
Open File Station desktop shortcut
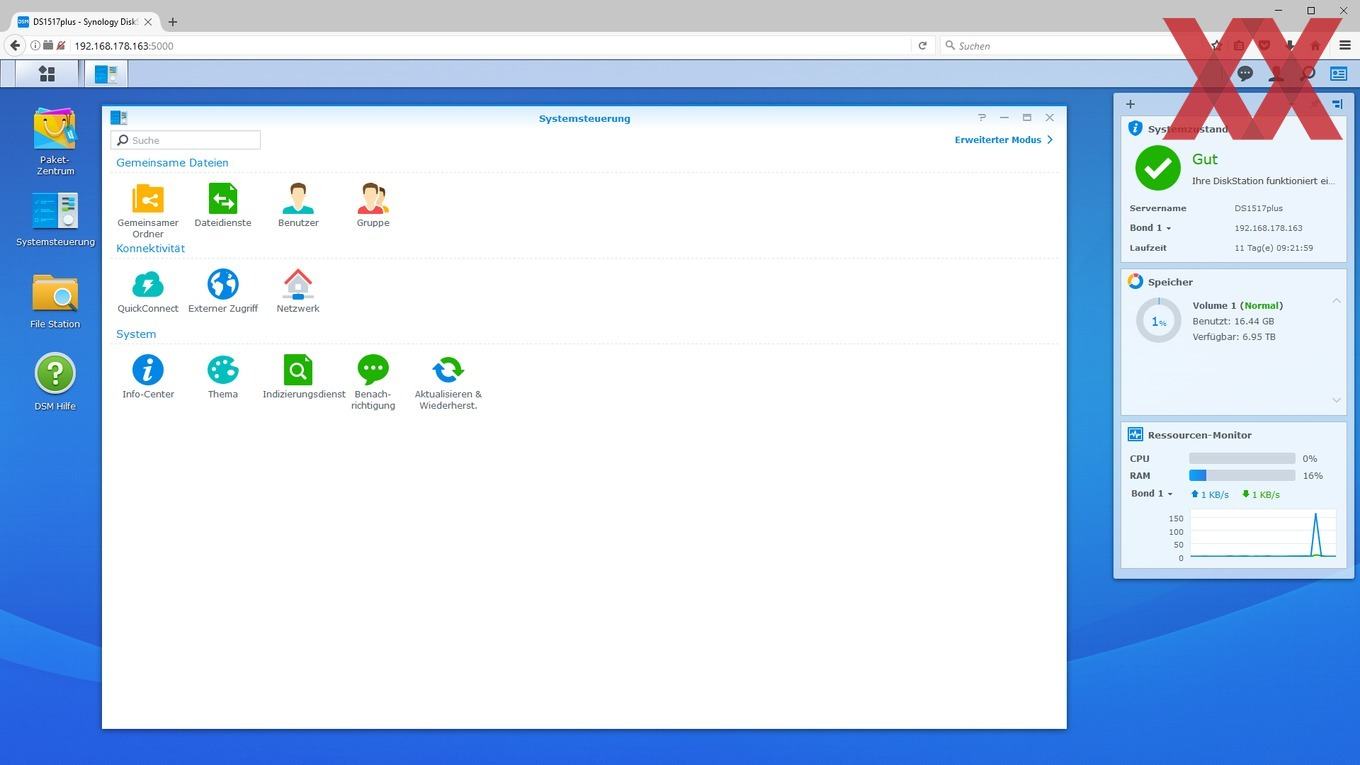[55, 301]
